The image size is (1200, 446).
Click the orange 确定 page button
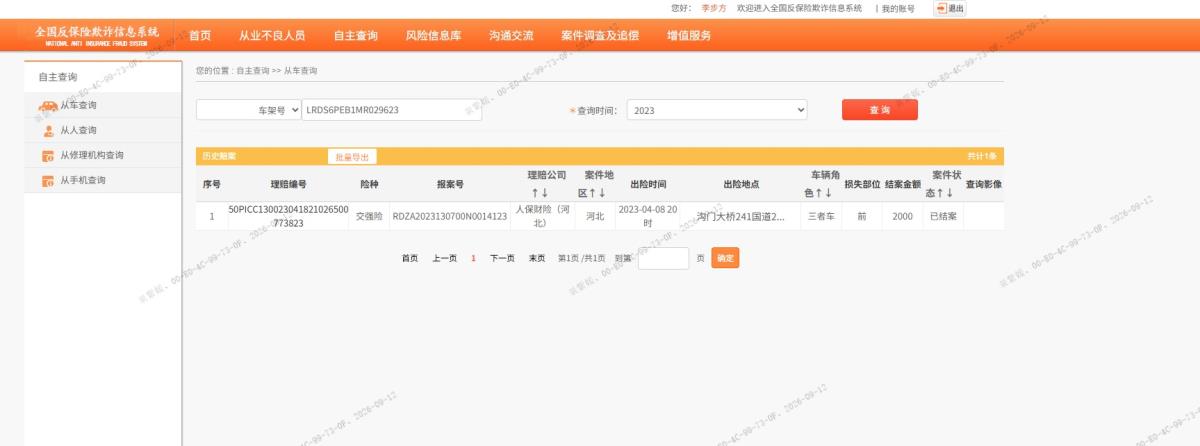[725, 258]
